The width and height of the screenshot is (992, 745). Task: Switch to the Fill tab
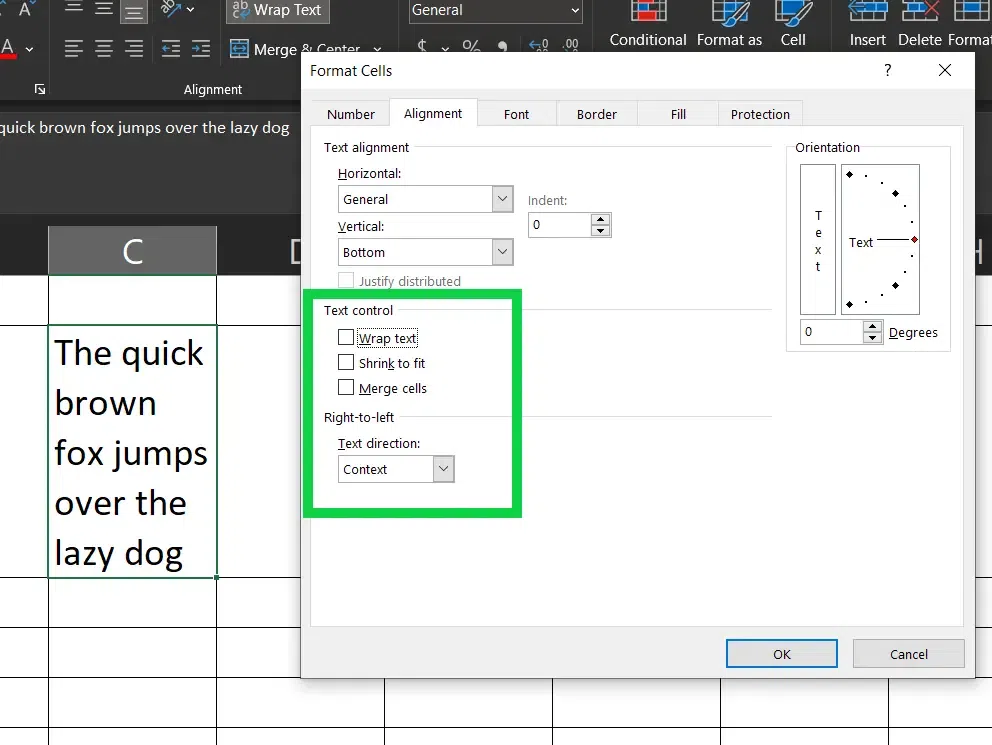click(x=678, y=114)
